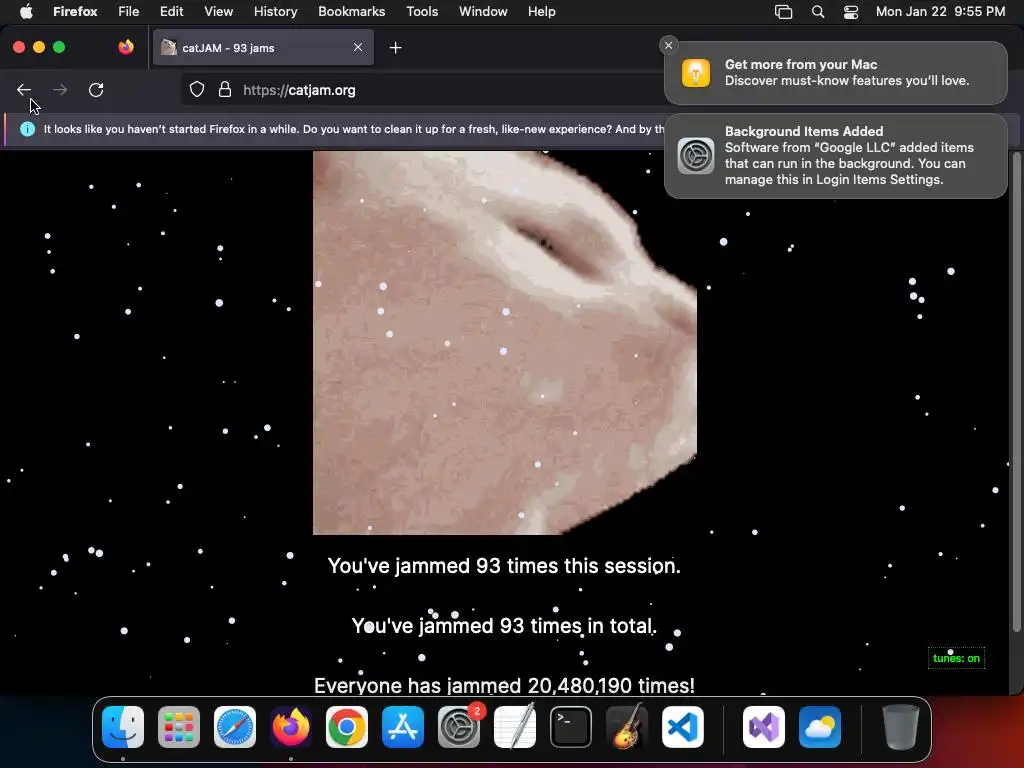Screen dimensions: 1024x768
Task: Open the Edit menu
Action: tap(172, 11)
